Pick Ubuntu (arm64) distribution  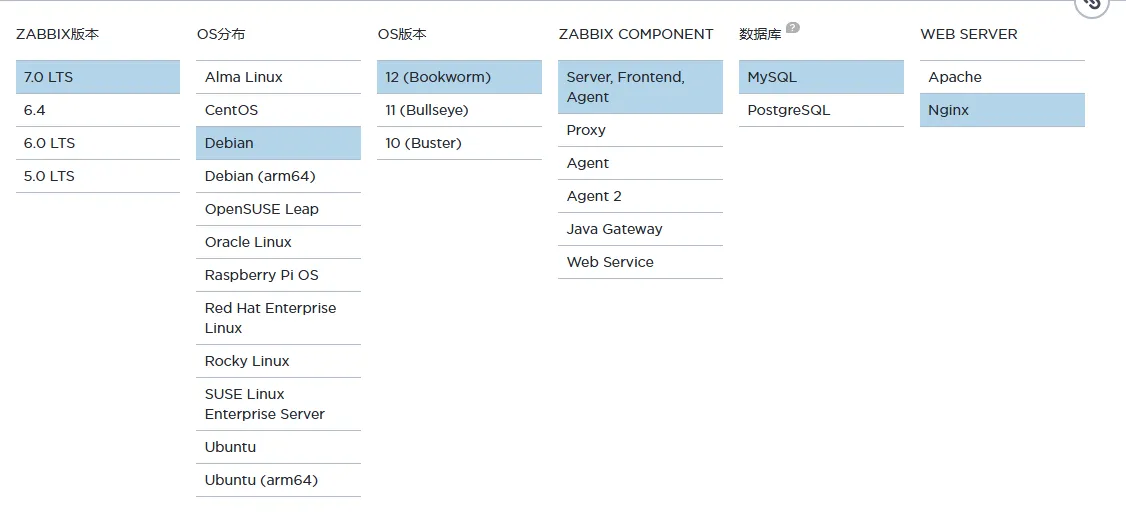tap(278, 480)
